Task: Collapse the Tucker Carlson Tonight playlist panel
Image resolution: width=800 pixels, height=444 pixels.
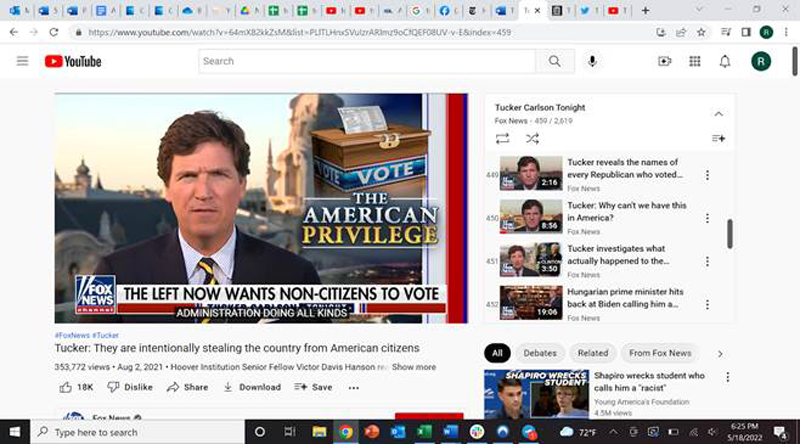Action: pyautogui.click(x=718, y=114)
